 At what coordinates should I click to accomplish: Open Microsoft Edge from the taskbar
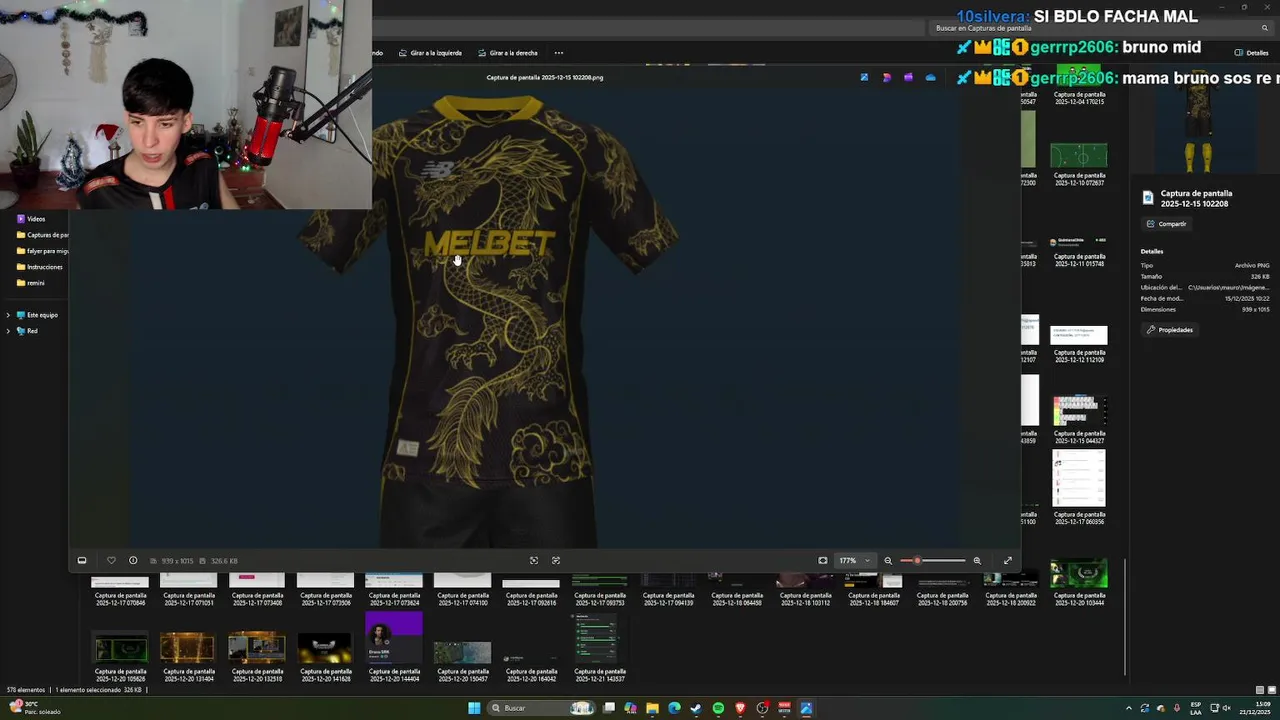coord(674,708)
